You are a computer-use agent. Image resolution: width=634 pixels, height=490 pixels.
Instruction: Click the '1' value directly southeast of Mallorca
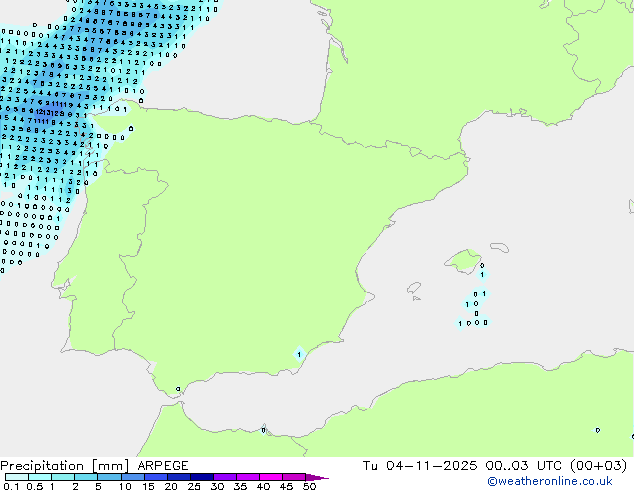482,275
